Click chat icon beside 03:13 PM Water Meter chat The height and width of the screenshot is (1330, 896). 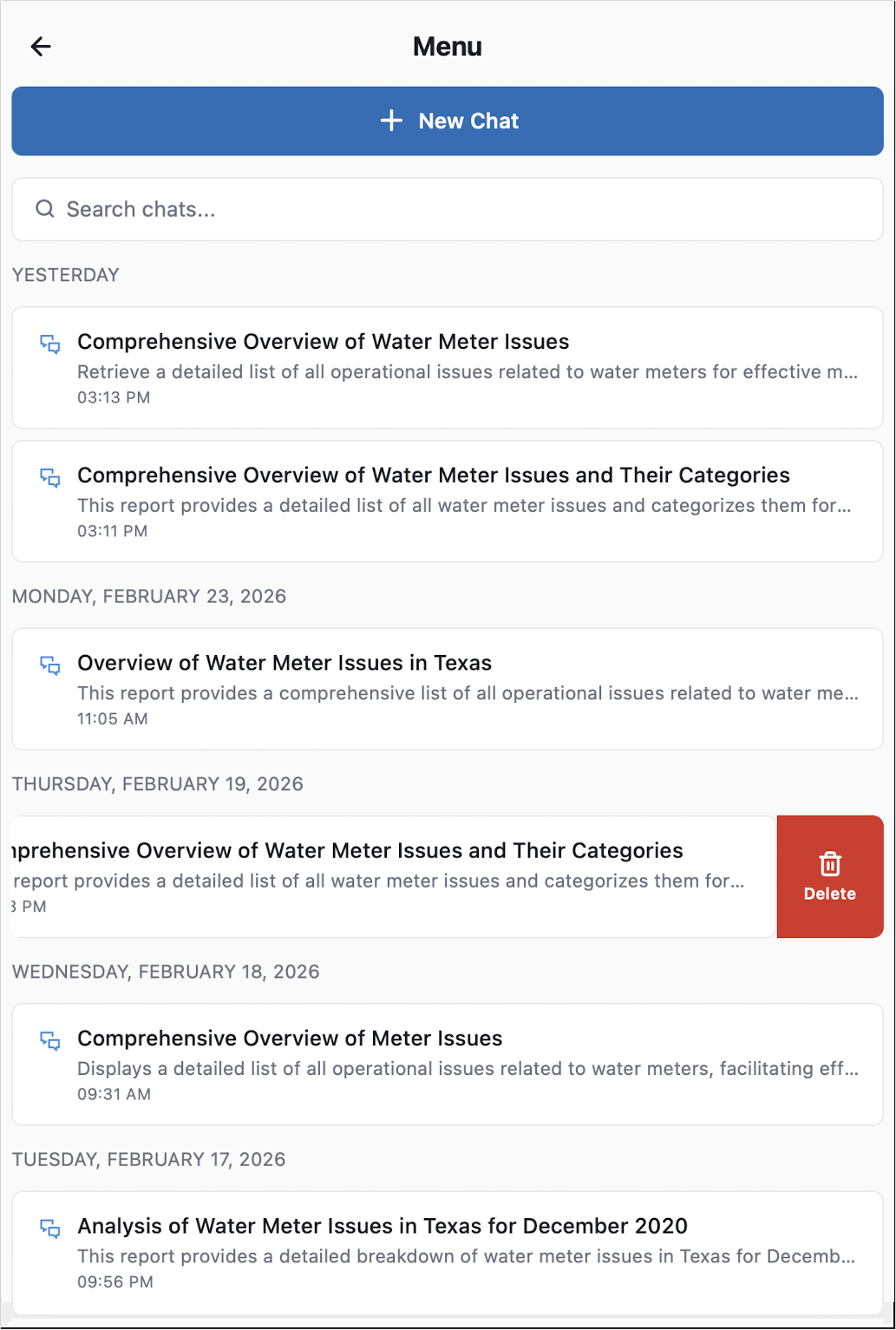coord(50,344)
